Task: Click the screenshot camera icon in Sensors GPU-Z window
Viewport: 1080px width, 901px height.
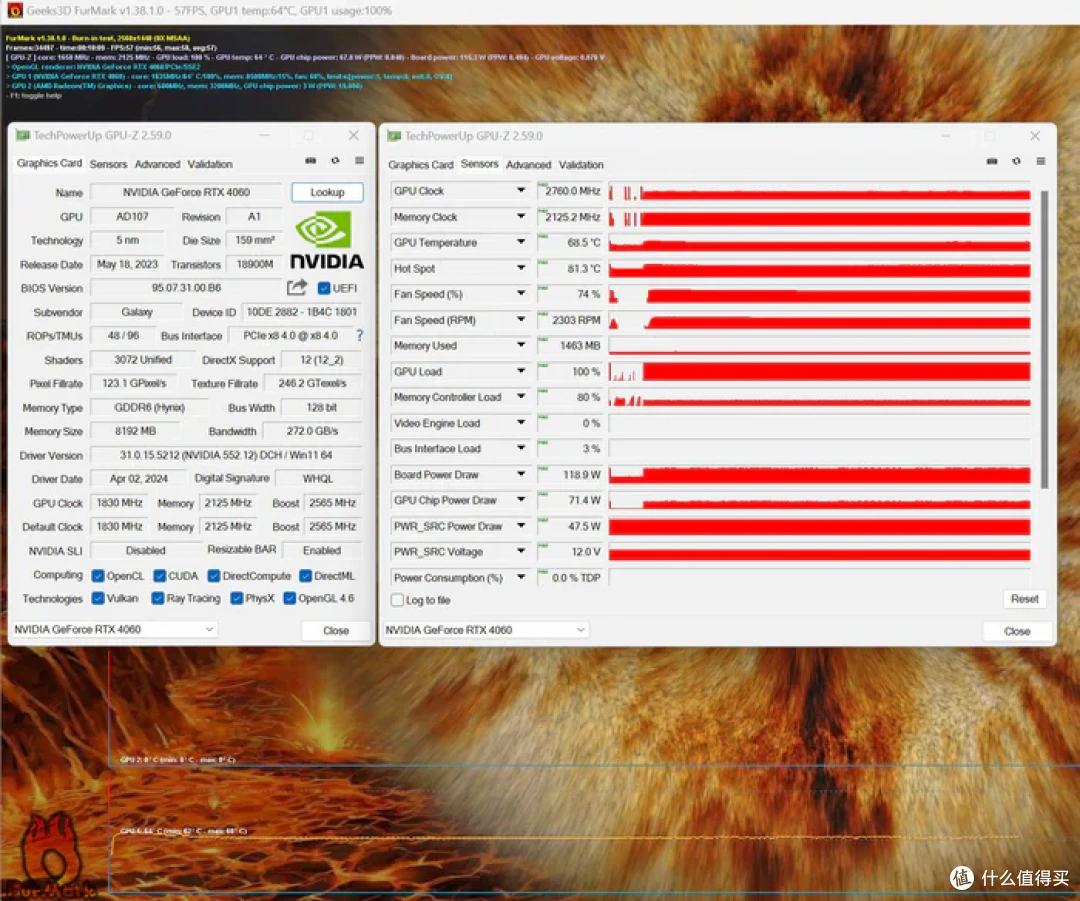Action: tap(992, 161)
